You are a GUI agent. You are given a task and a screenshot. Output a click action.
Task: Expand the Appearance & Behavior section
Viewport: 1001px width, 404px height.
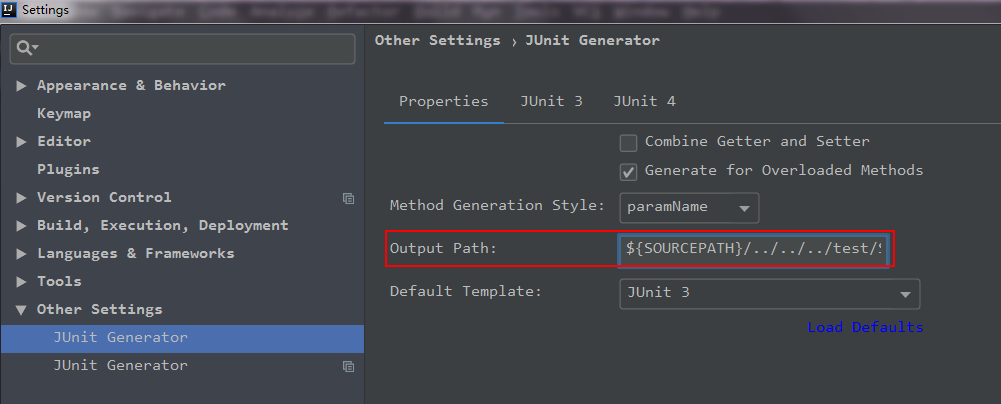[21, 86]
